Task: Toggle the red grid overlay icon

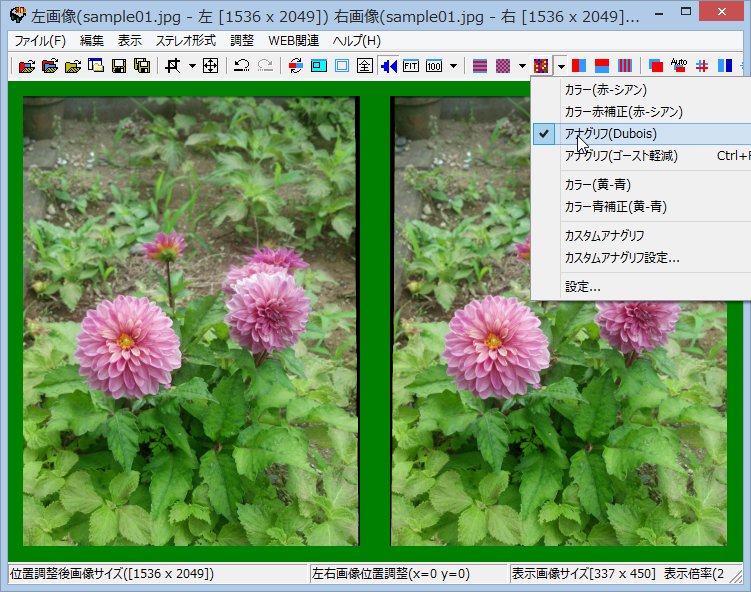Action: click(702, 66)
